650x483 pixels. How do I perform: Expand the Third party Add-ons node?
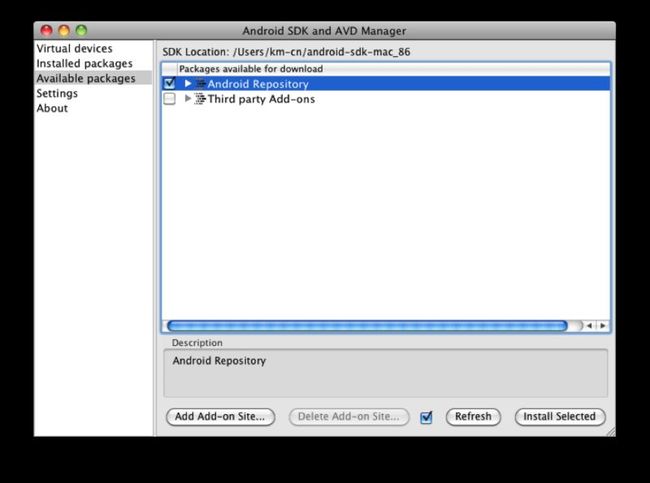pos(188,99)
